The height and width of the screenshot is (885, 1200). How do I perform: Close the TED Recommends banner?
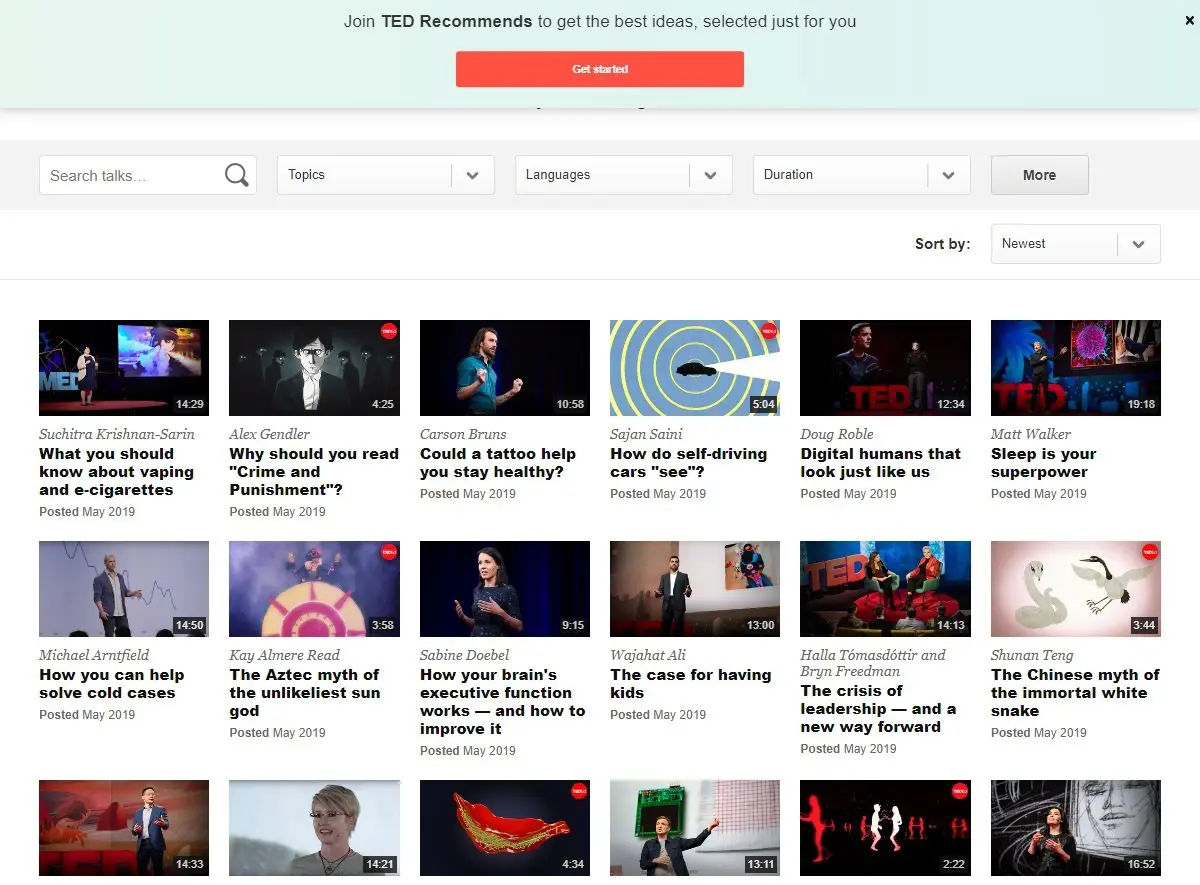(1189, 20)
